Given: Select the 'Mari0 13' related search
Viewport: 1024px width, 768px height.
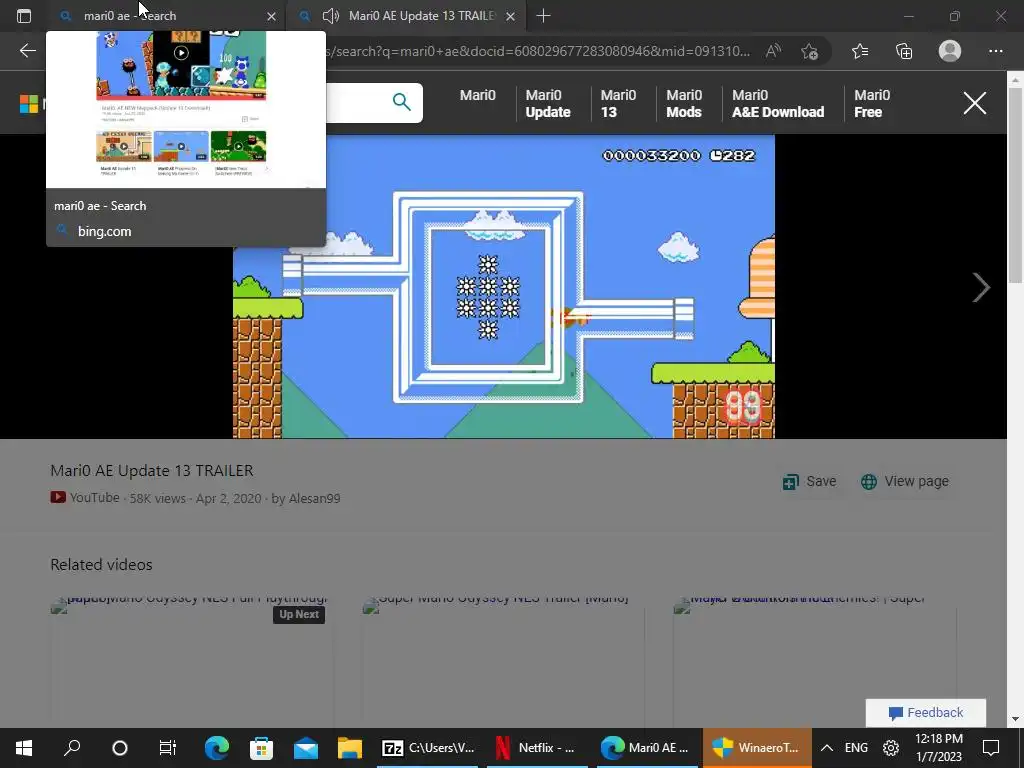Looking at the screenshot, I should (x=618, y=103).
